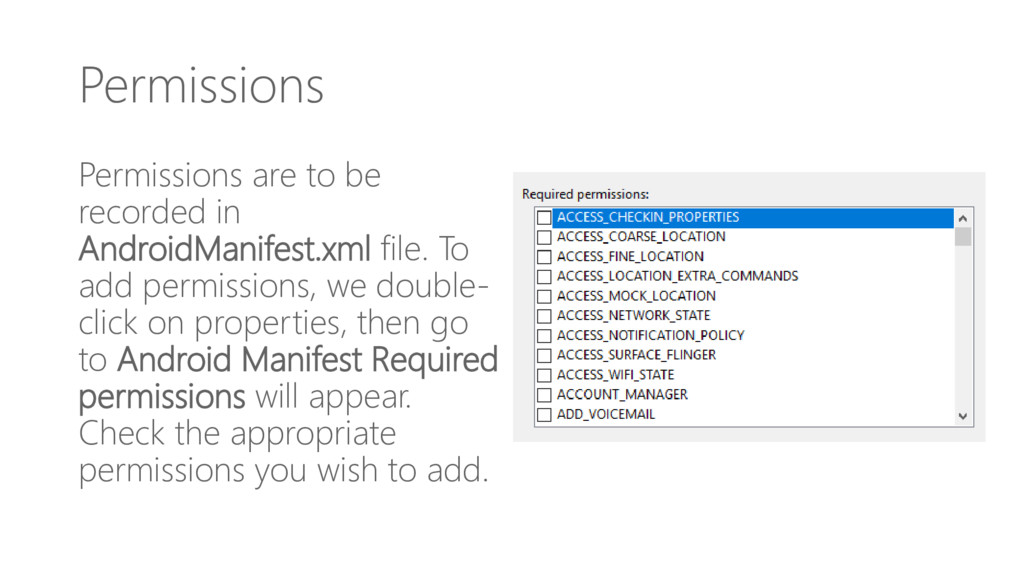This screenshot has height=576, width=1024.
Task: Toggle the ACCESS_MOCK_LOCATION checkbox
Action: [x=544, y=296]
